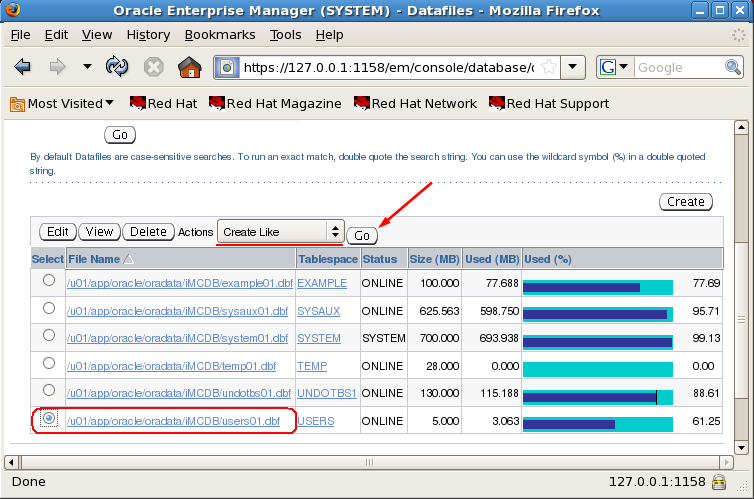This screenshot has height=499, width=754.
Task: Select the sysaux01.dbf radio button
Action: (x=49, y=308)
